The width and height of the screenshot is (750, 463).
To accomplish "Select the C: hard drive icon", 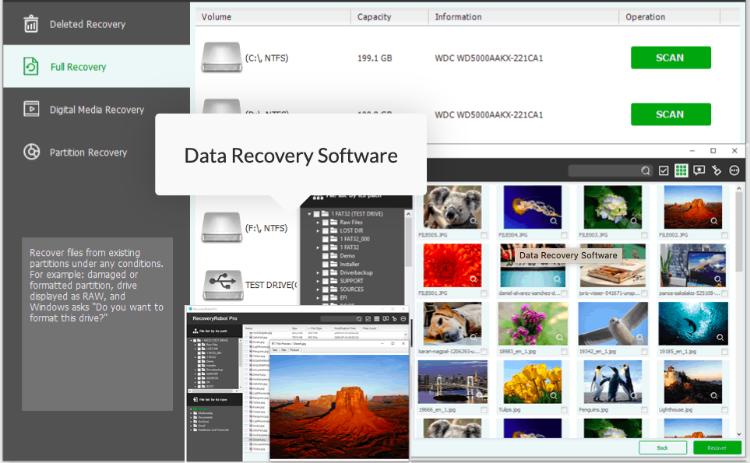I will [221, 57].
